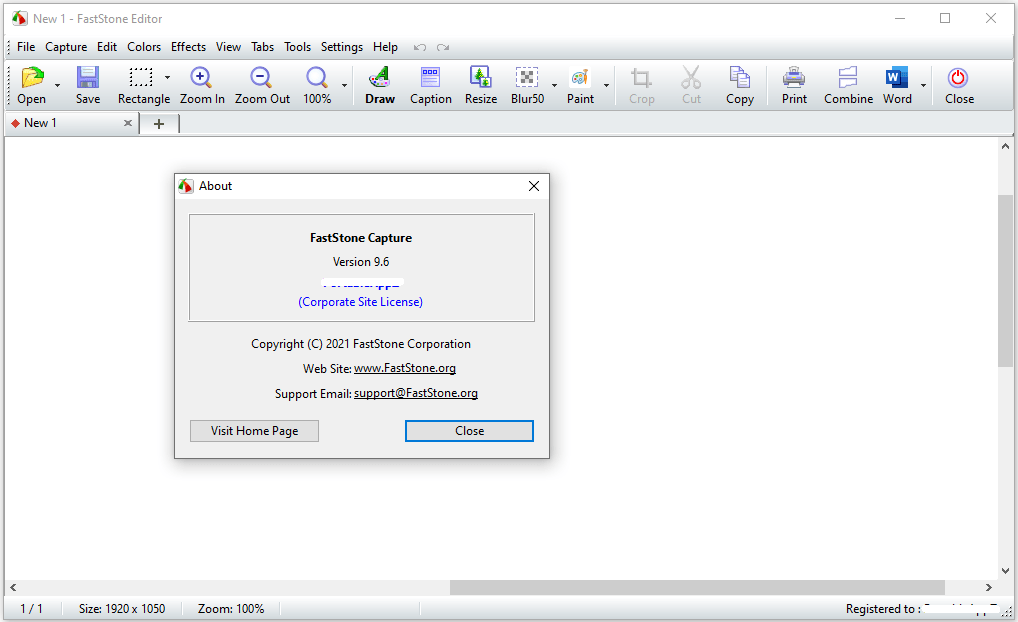
Task: Click the Undo arrow in menu bar
Action: coord(419,47)
